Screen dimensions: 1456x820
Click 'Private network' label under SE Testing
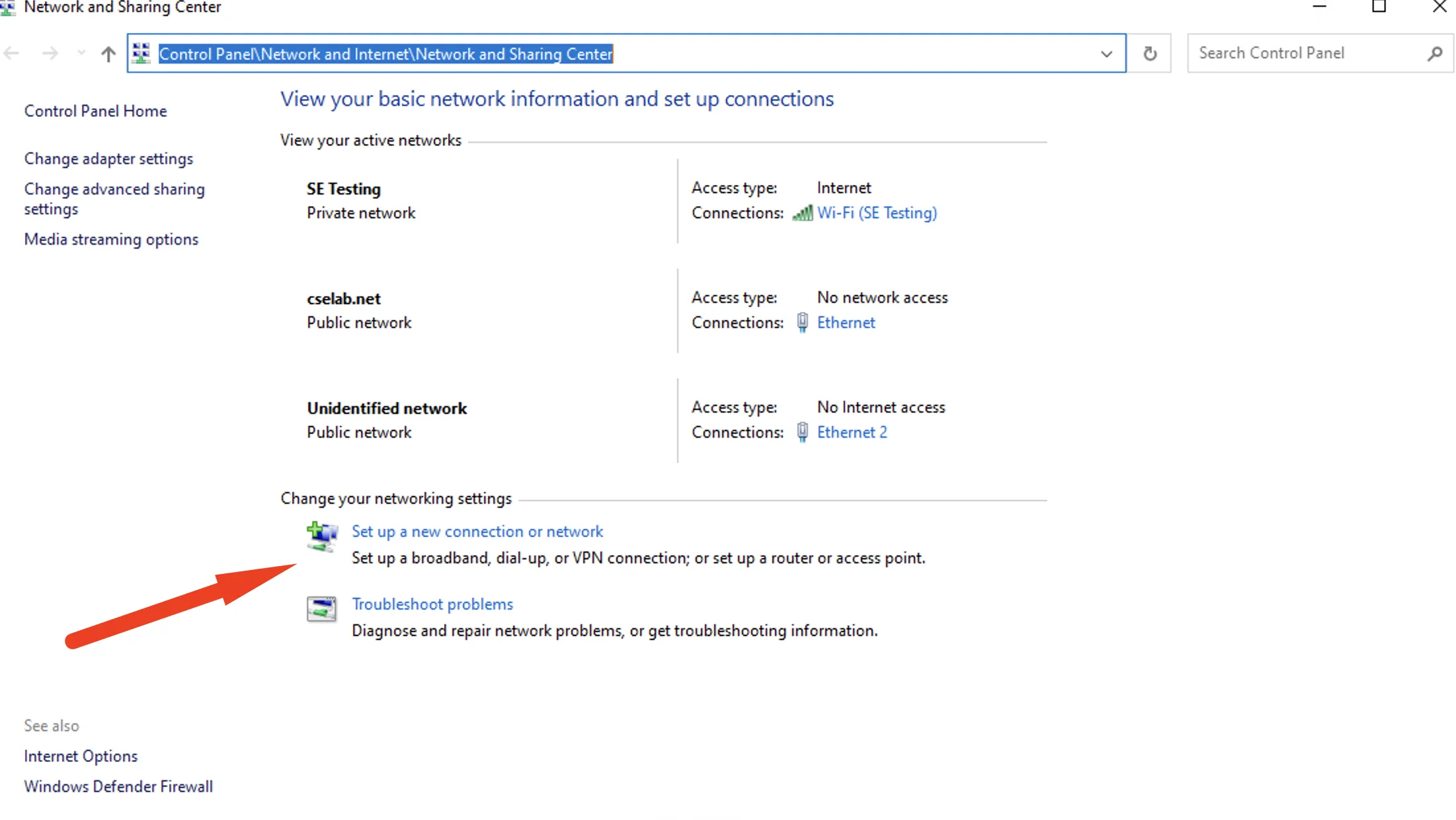(x=361, y=213)
